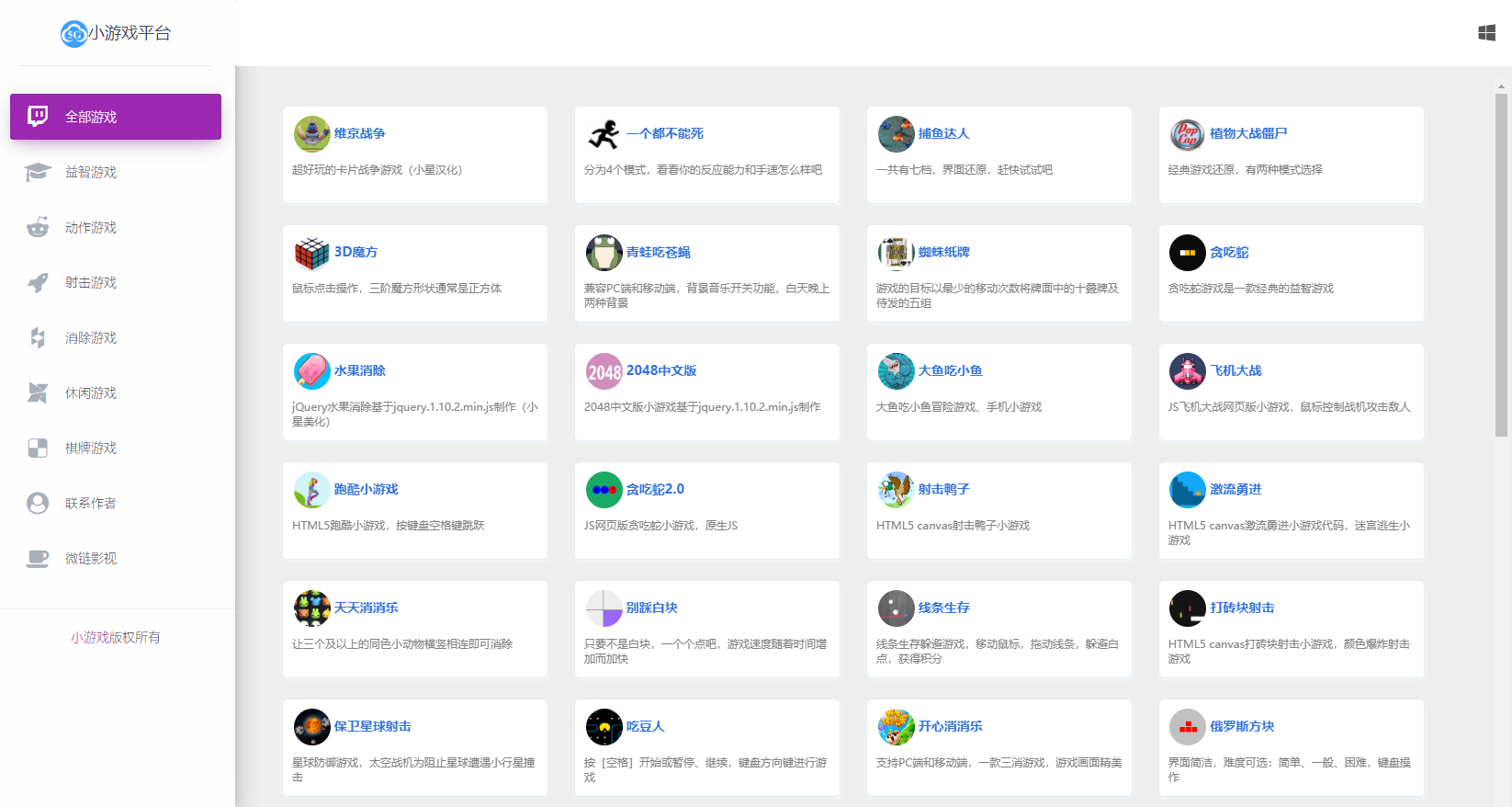The image size is (1512, 807).
Task: Click the 5G platform logo icon
Action: 73,34
